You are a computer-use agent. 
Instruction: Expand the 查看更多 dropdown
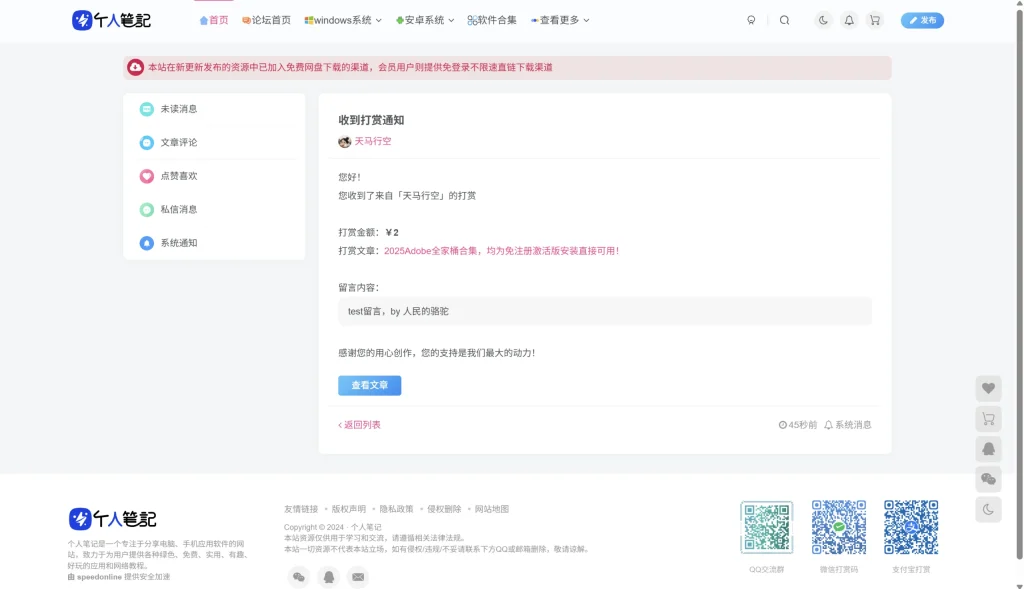point(559,19)
